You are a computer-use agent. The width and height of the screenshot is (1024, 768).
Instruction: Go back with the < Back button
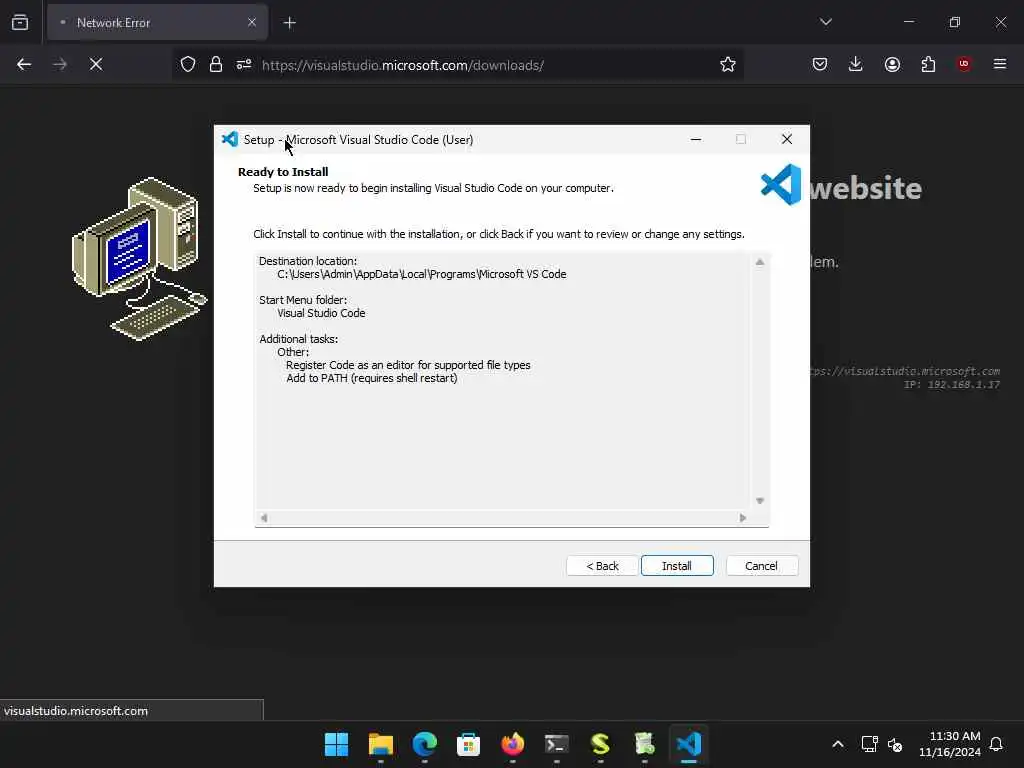click(602, 566)
